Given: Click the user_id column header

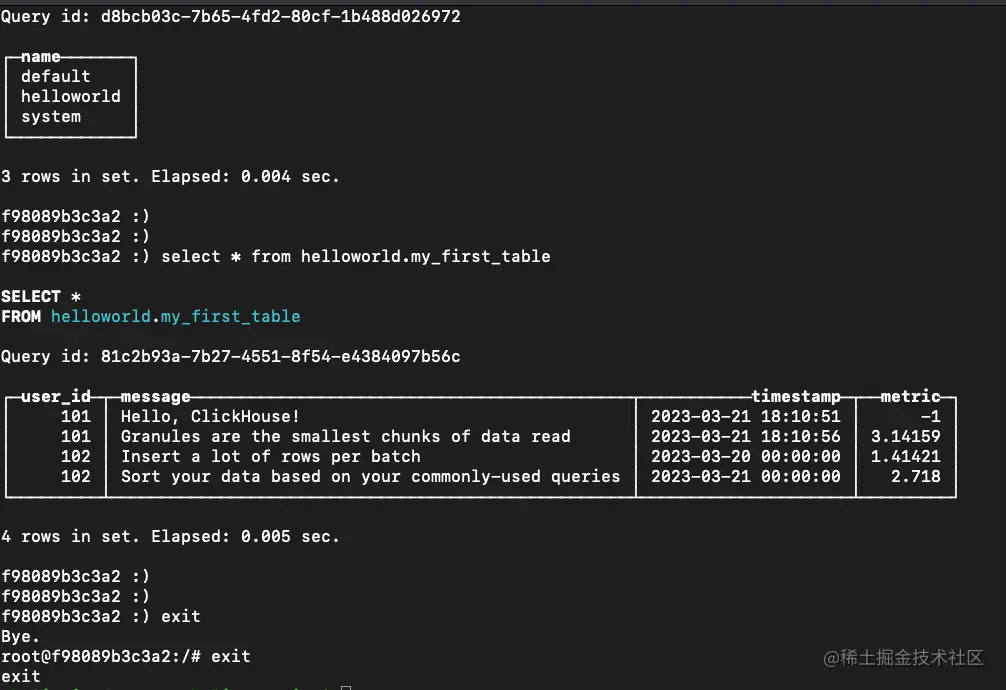Looking at the screenshot, I should point(56,396).
